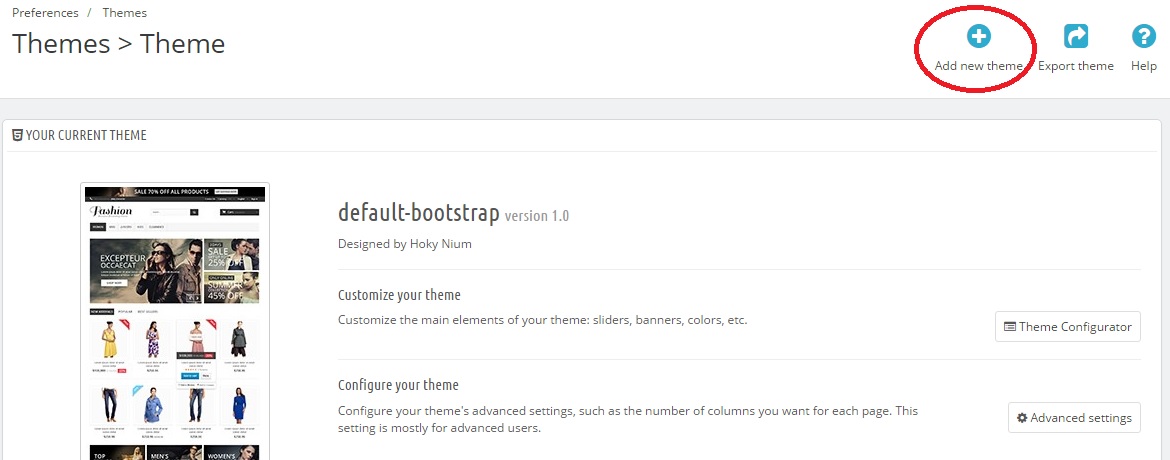This screenshot has width=1170, height=460.
Task: Click the "Customize your theme" heading
Action: pyautogui.click(x=399, y=295)
